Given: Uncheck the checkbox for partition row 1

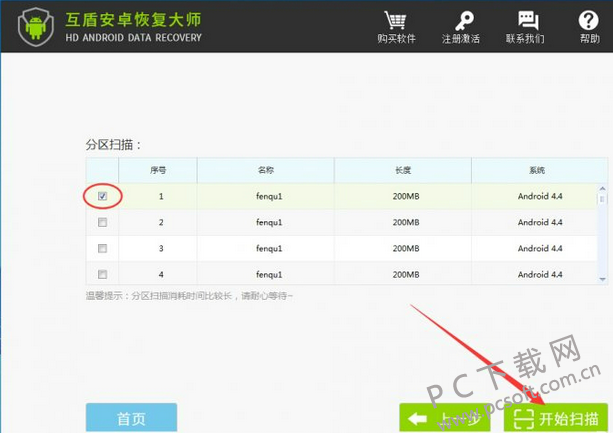Looking at the screenshot, I should click(102, 196).
